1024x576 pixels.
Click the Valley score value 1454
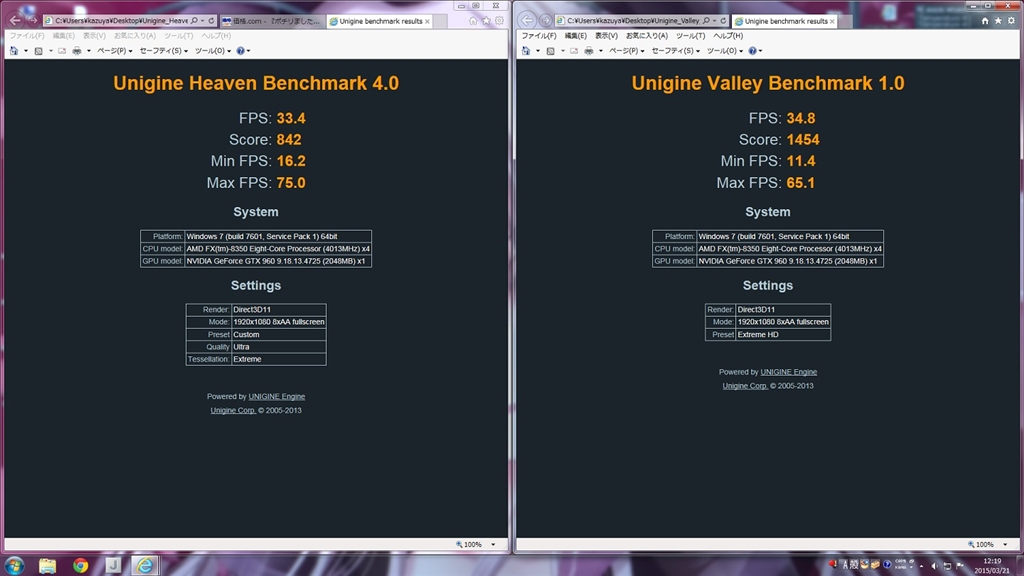[x=803, y=140]
